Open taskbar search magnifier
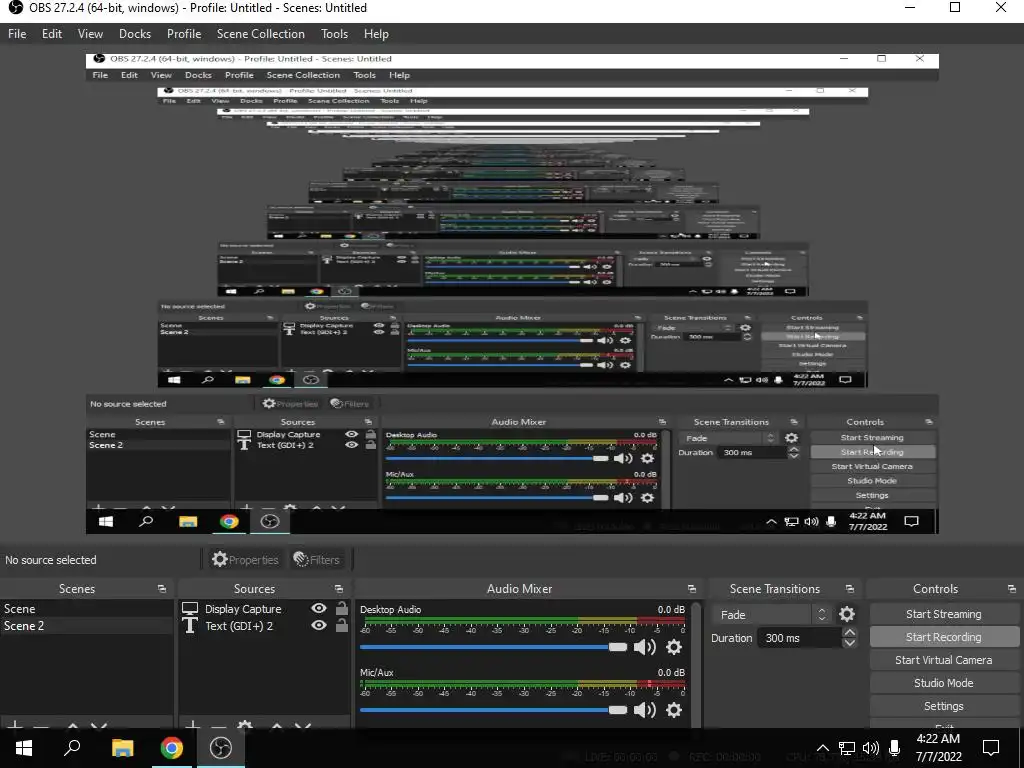This screenshot has height=768, width=1024. click(x=72, y=748)
